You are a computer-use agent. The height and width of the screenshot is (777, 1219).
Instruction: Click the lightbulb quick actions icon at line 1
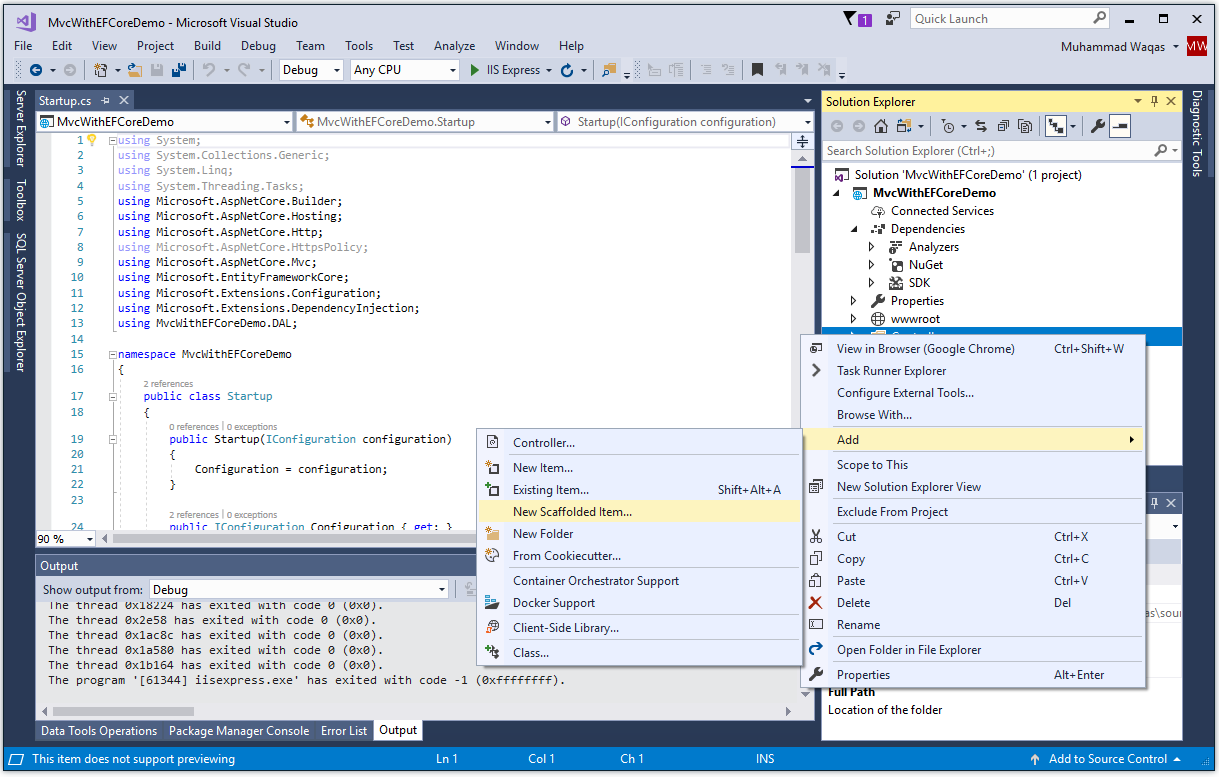point(91,140)
